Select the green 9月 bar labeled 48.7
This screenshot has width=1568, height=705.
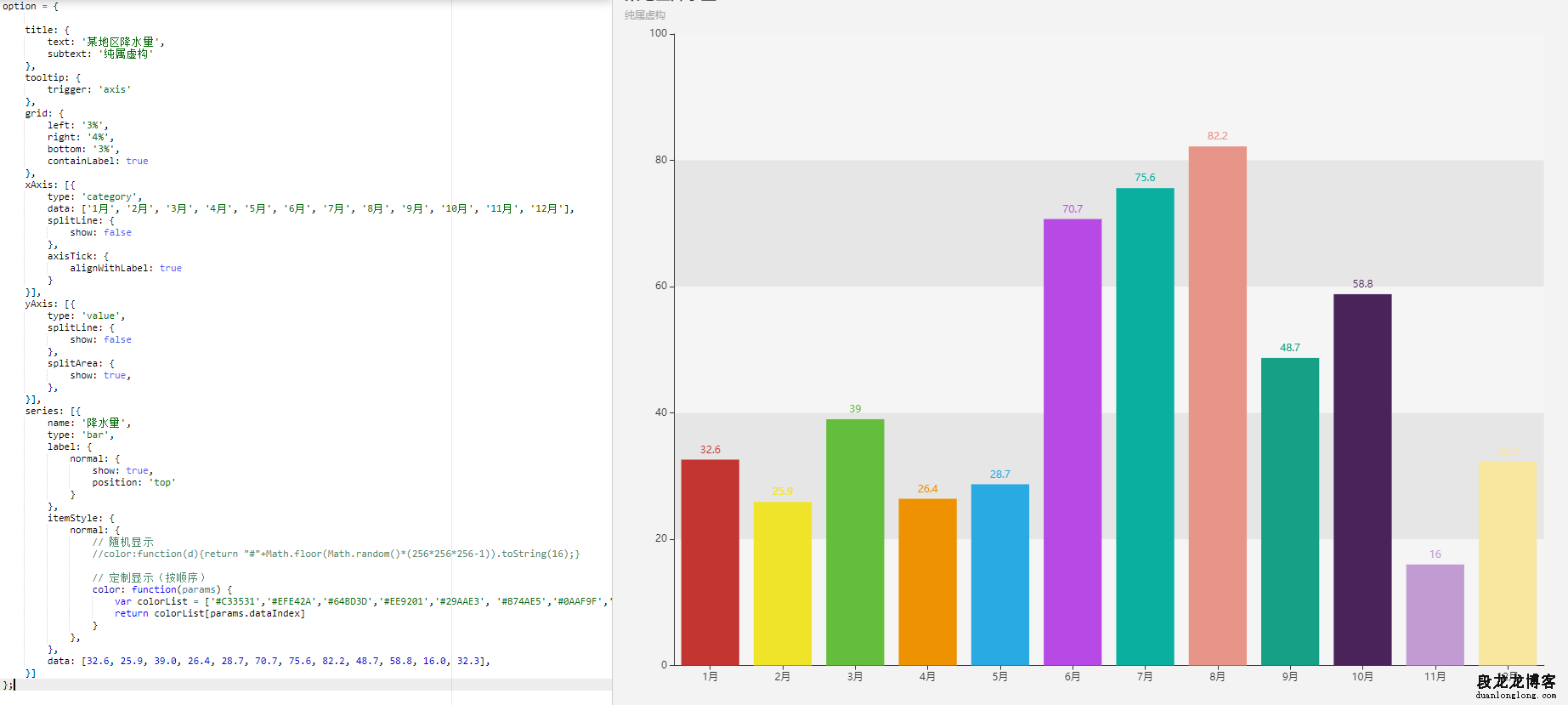click(1290, 511)
